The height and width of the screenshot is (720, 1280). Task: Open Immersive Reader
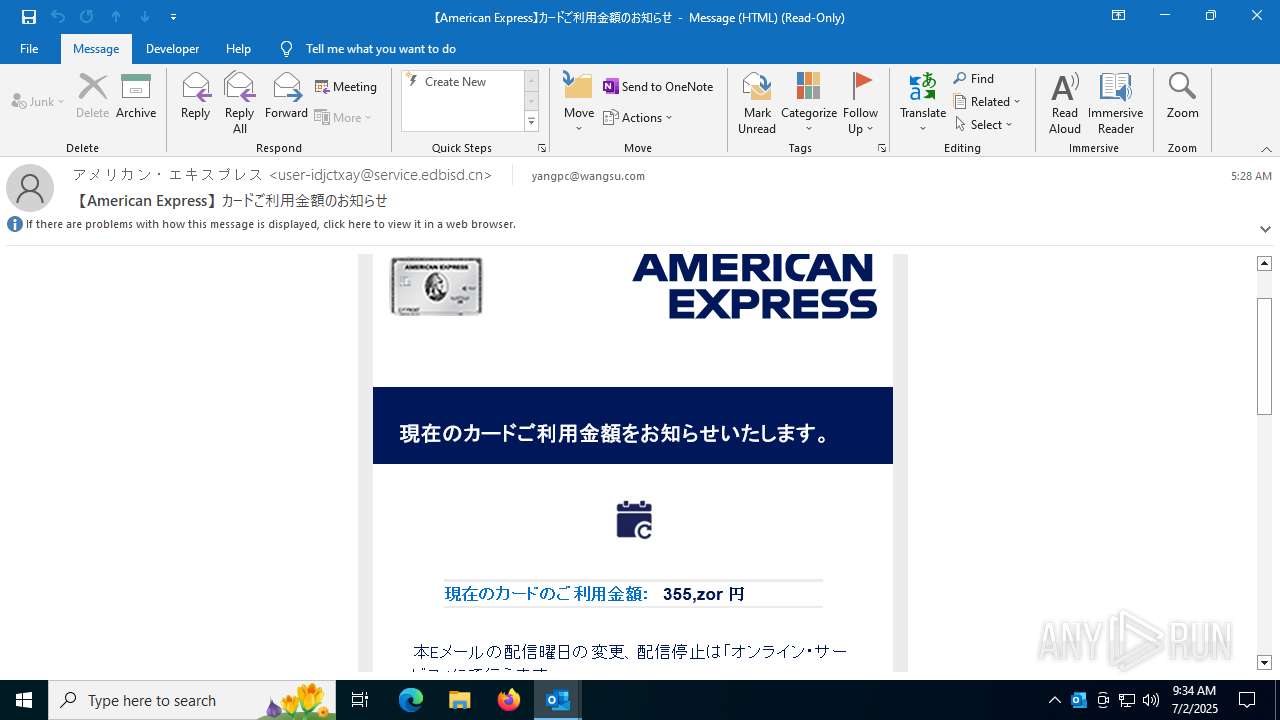coord(1116,103)
